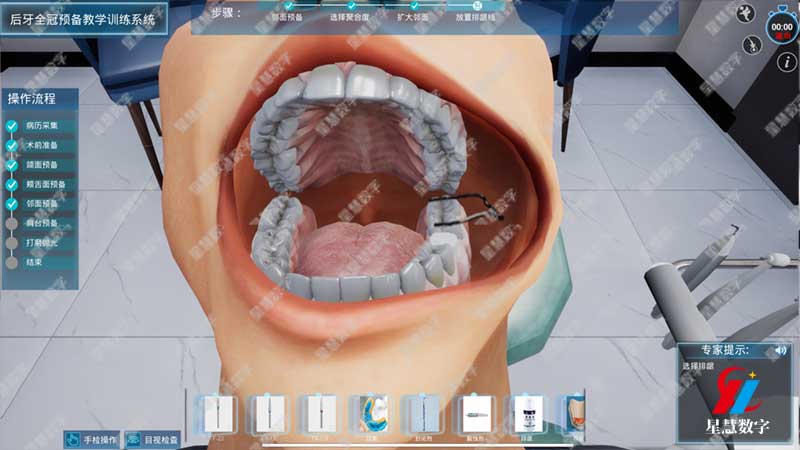Toggle the 颊舌面预备 step checkmark
The image size is (800, 450).
12,184
